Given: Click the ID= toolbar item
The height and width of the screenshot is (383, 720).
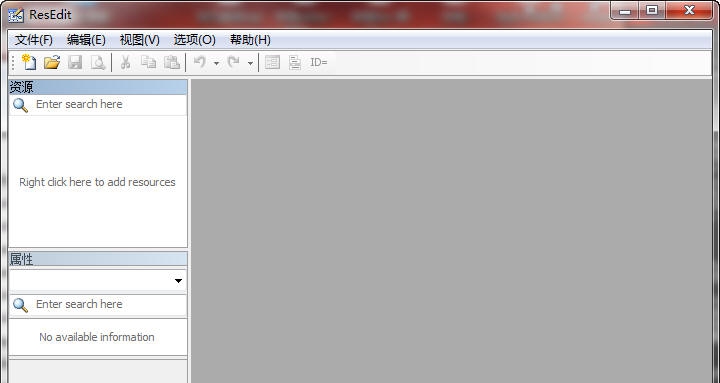Looking at the screenshot, I should (x=319, y=62).
